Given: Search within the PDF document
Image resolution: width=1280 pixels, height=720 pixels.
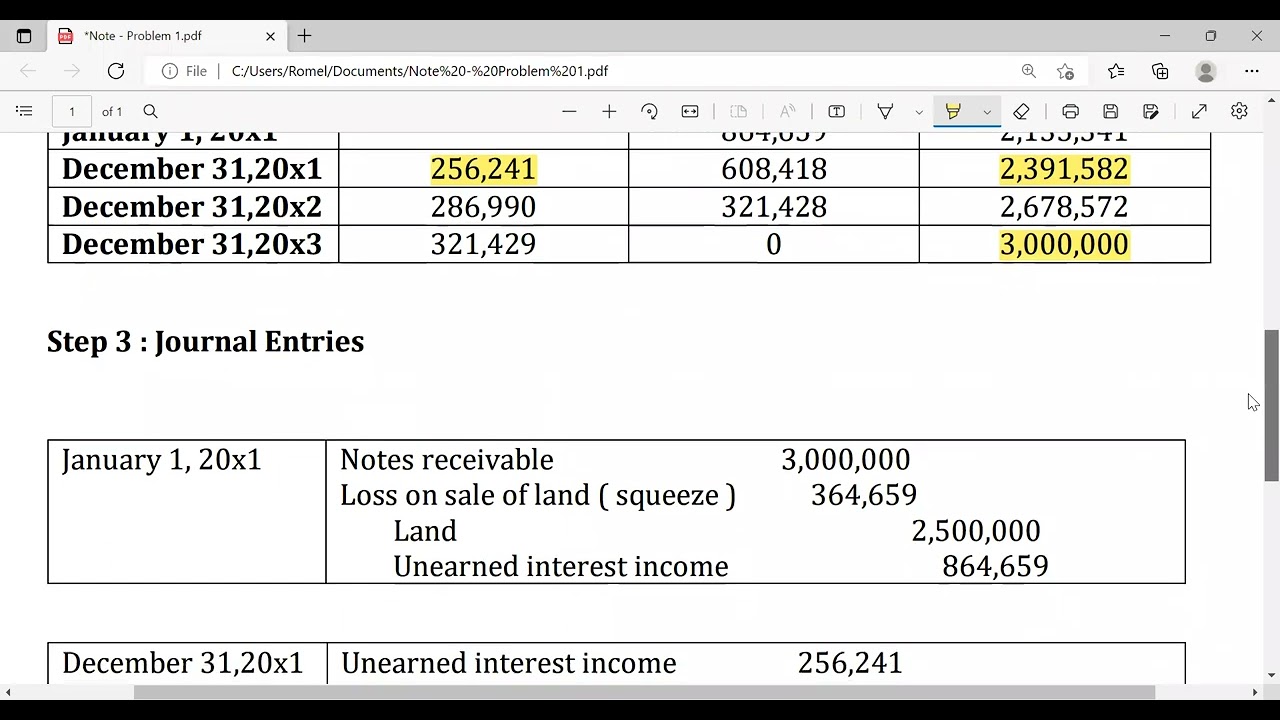Looking at the screenshot, I should pyautogui.click(x=150, y=111).
